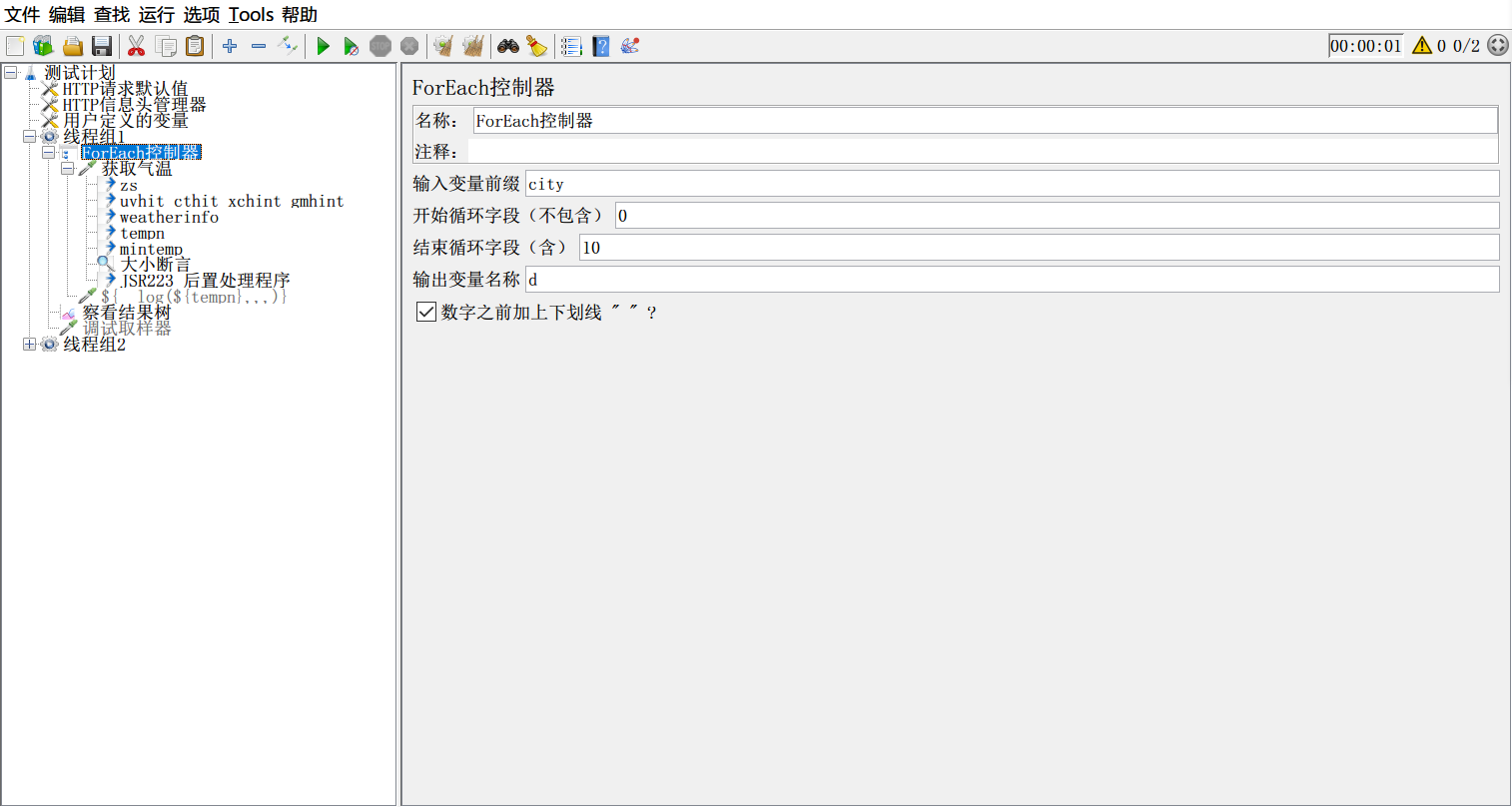Open the Templates icon in the toolbar
Image resolution: width=1512 pixels, height=807 pixels.
[43, 46]
